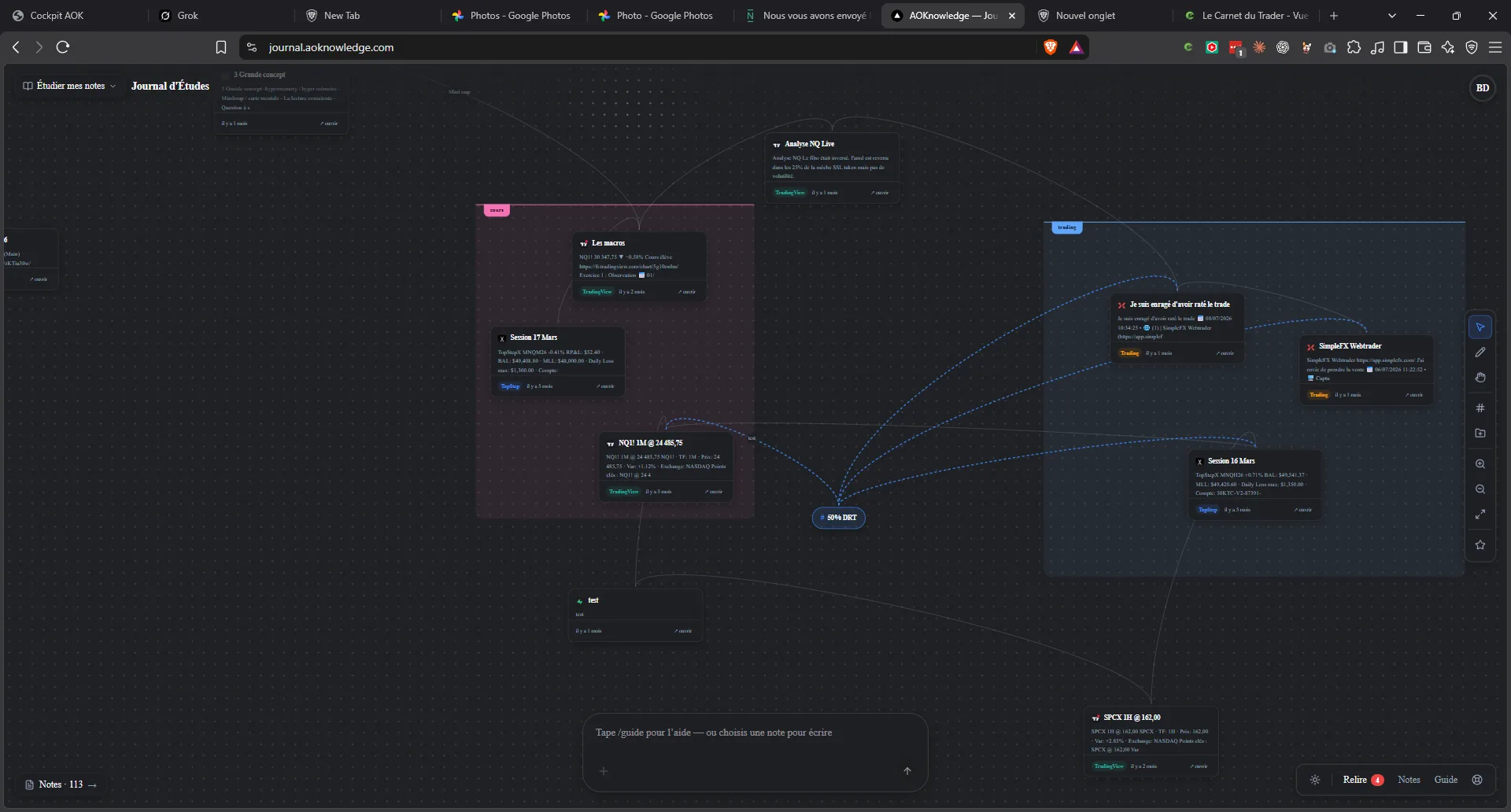
Task: Activate the hand pan tool
Action: click(x=1480, y=378)
